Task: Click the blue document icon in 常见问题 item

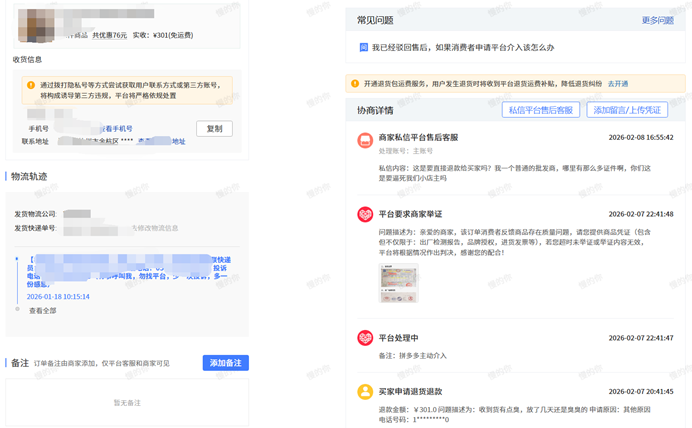Action: coord(364,47)
